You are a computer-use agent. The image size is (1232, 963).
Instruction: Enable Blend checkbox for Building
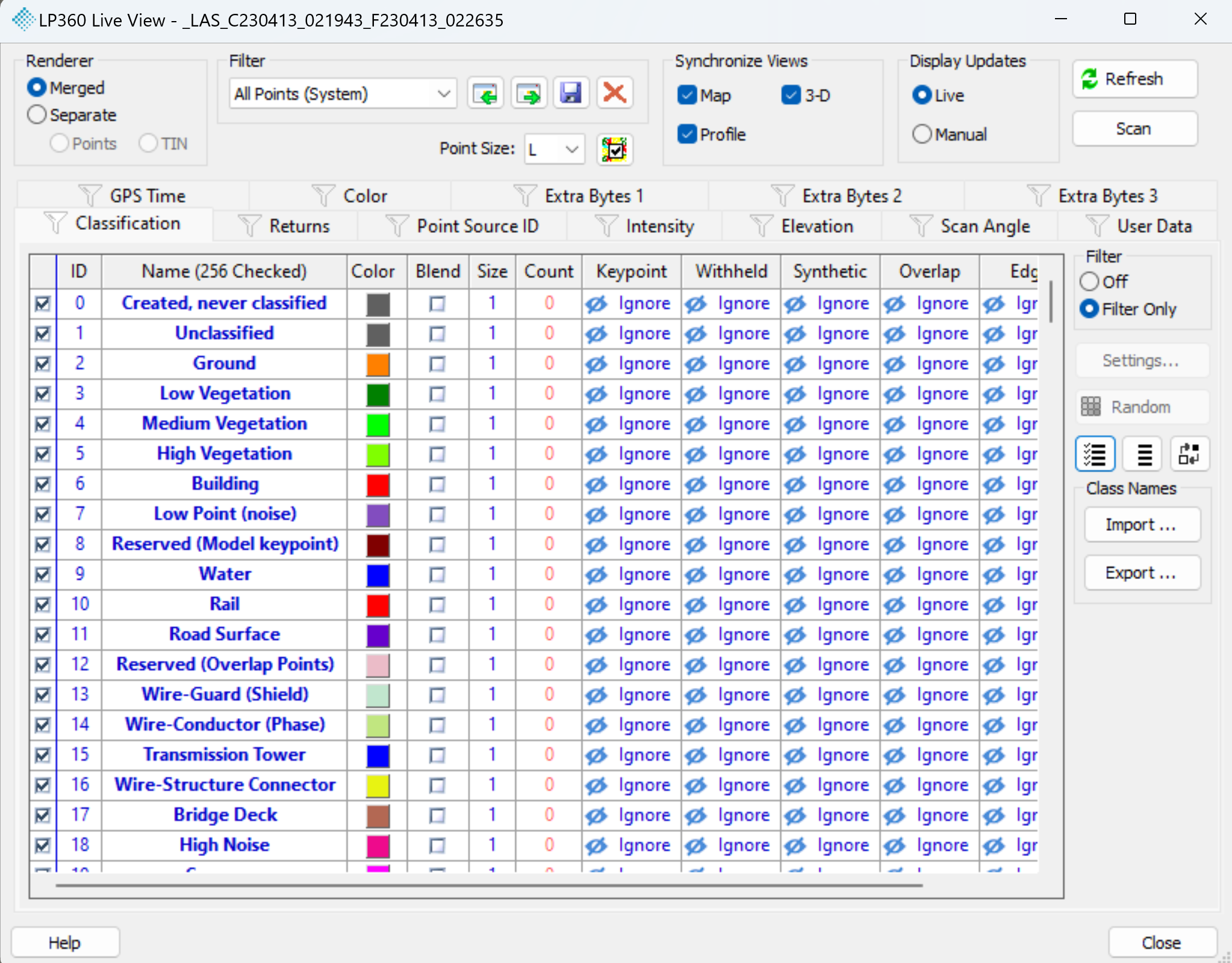tap(437, 485)
